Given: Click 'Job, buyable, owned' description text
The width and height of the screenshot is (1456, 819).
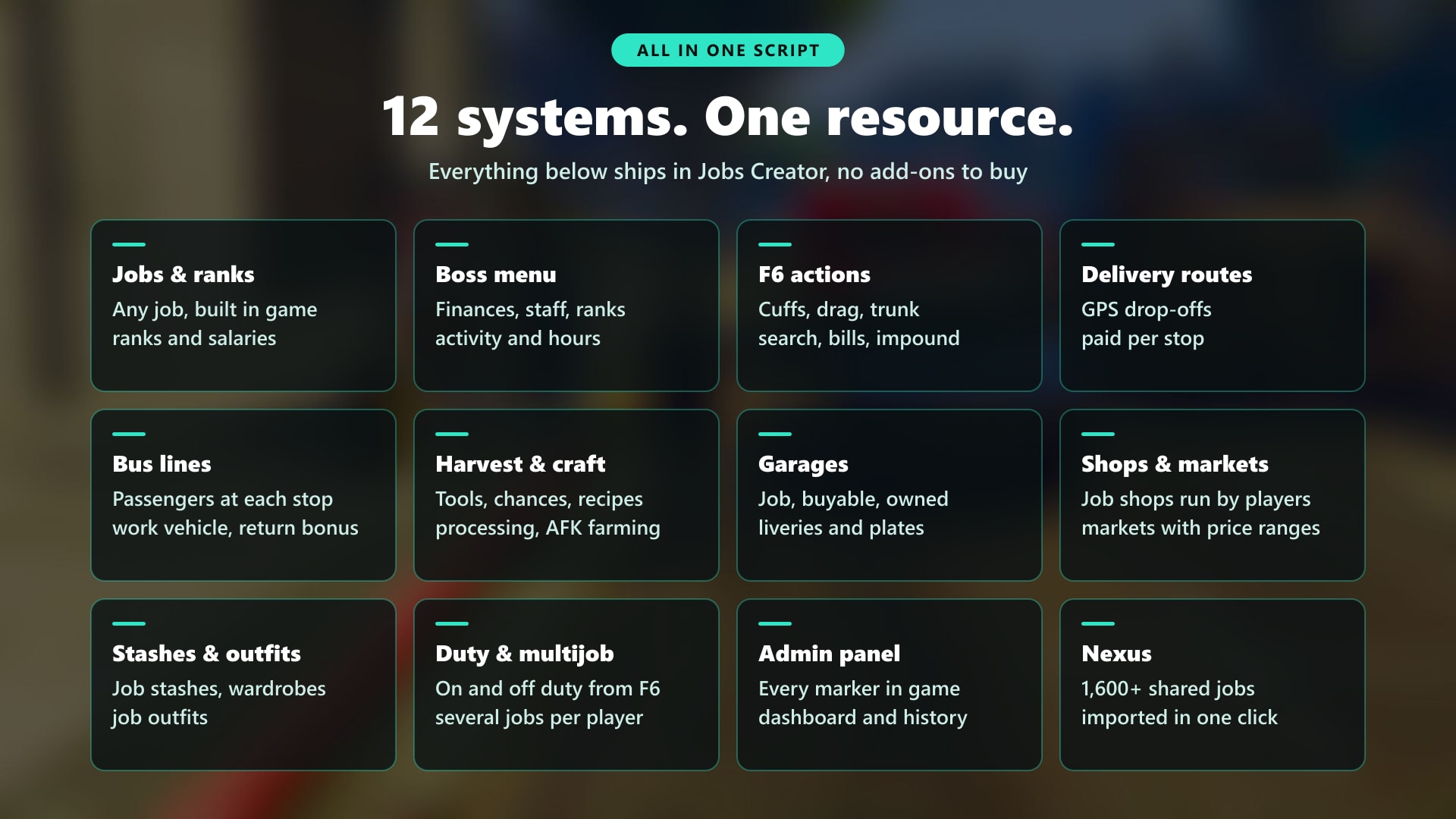Looking at the screenshot, I should 853,500.
